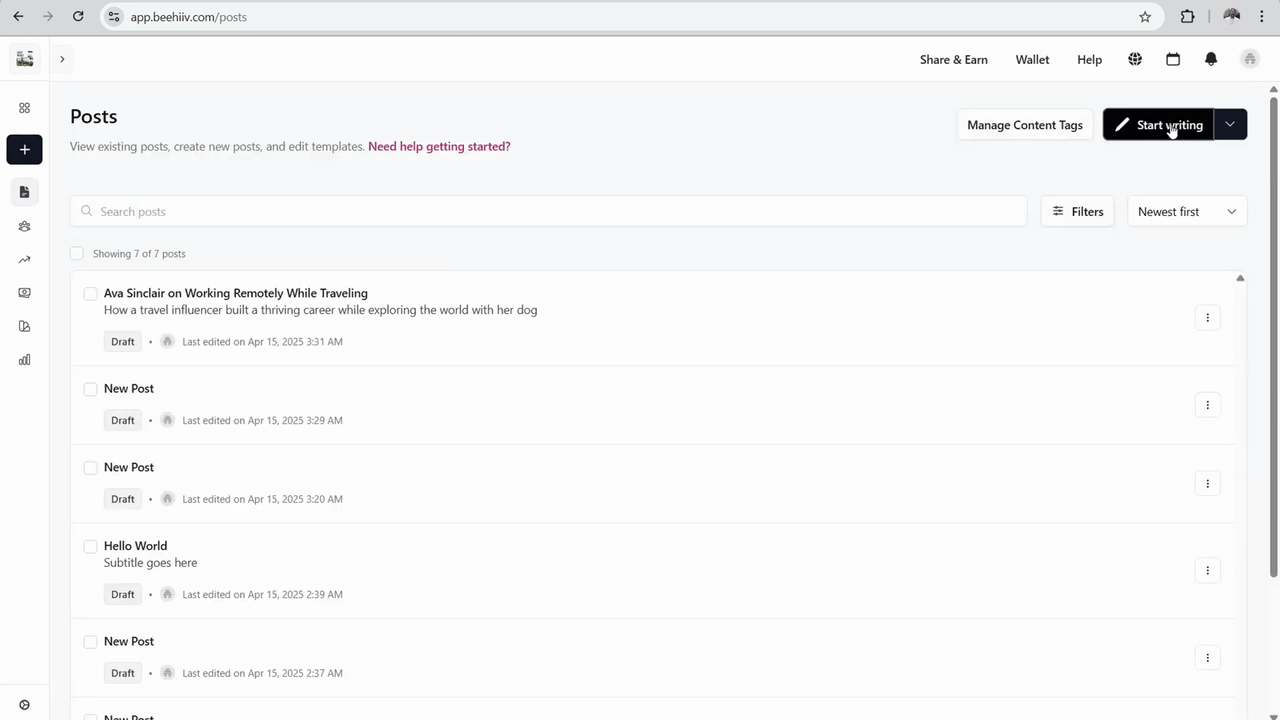Click 'Last edited on Apr 15, 2025 3:31 AM'

tap(262, 342)
